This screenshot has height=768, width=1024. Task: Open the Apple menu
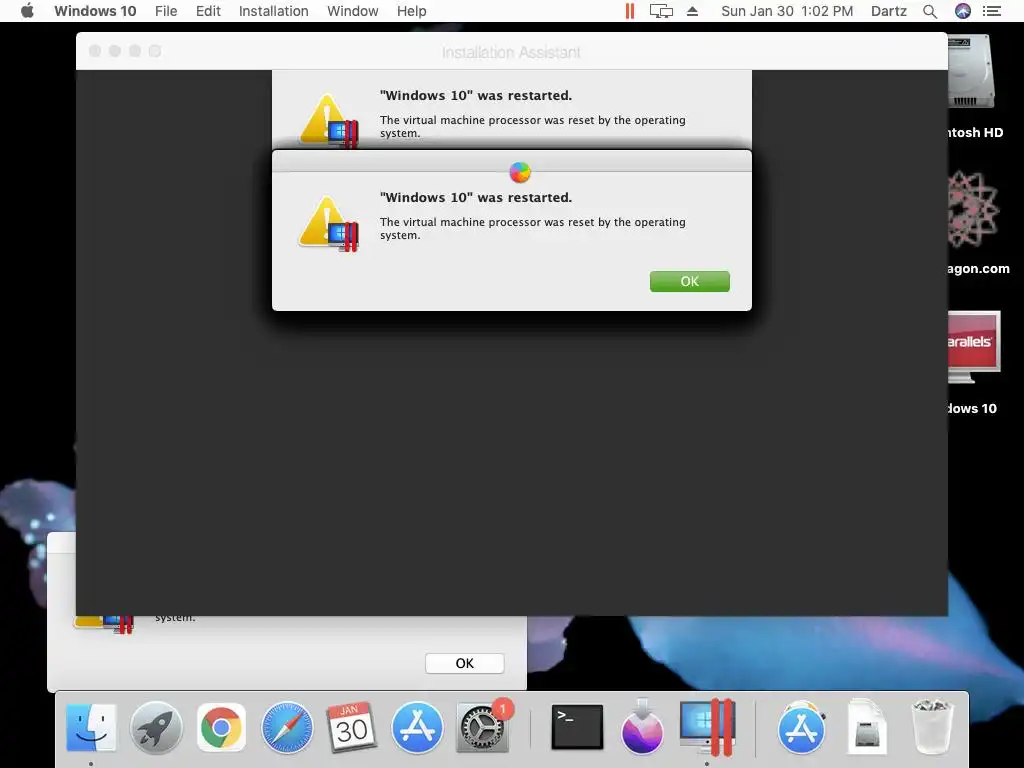click(27, 11)
